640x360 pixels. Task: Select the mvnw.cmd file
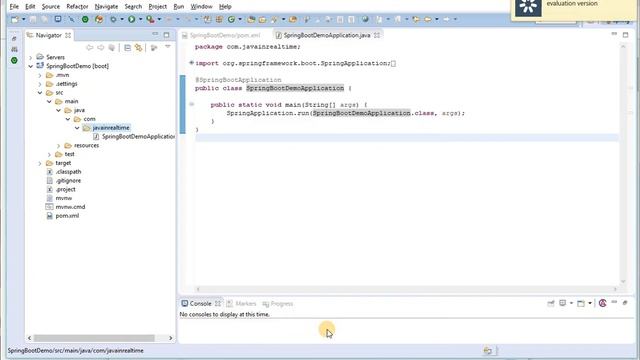(66, 207)
